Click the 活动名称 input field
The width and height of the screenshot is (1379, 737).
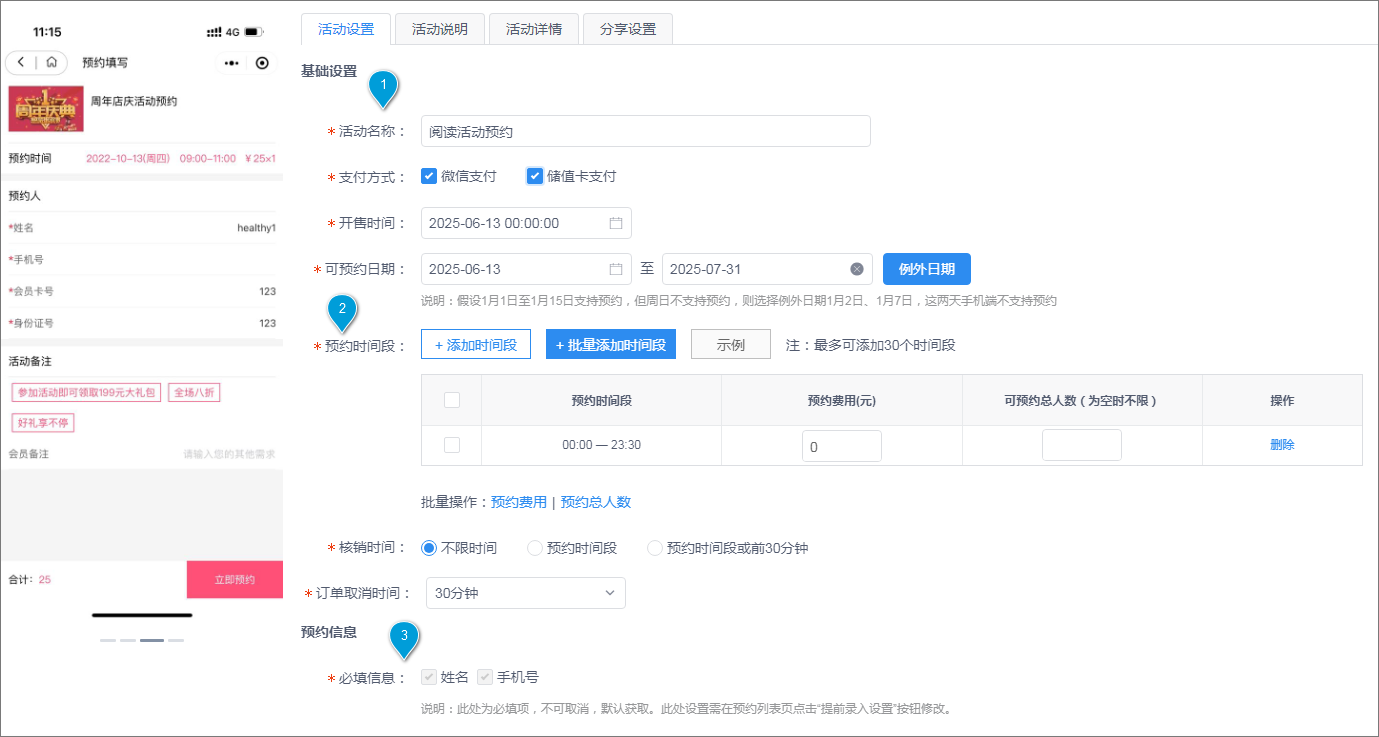646,131
